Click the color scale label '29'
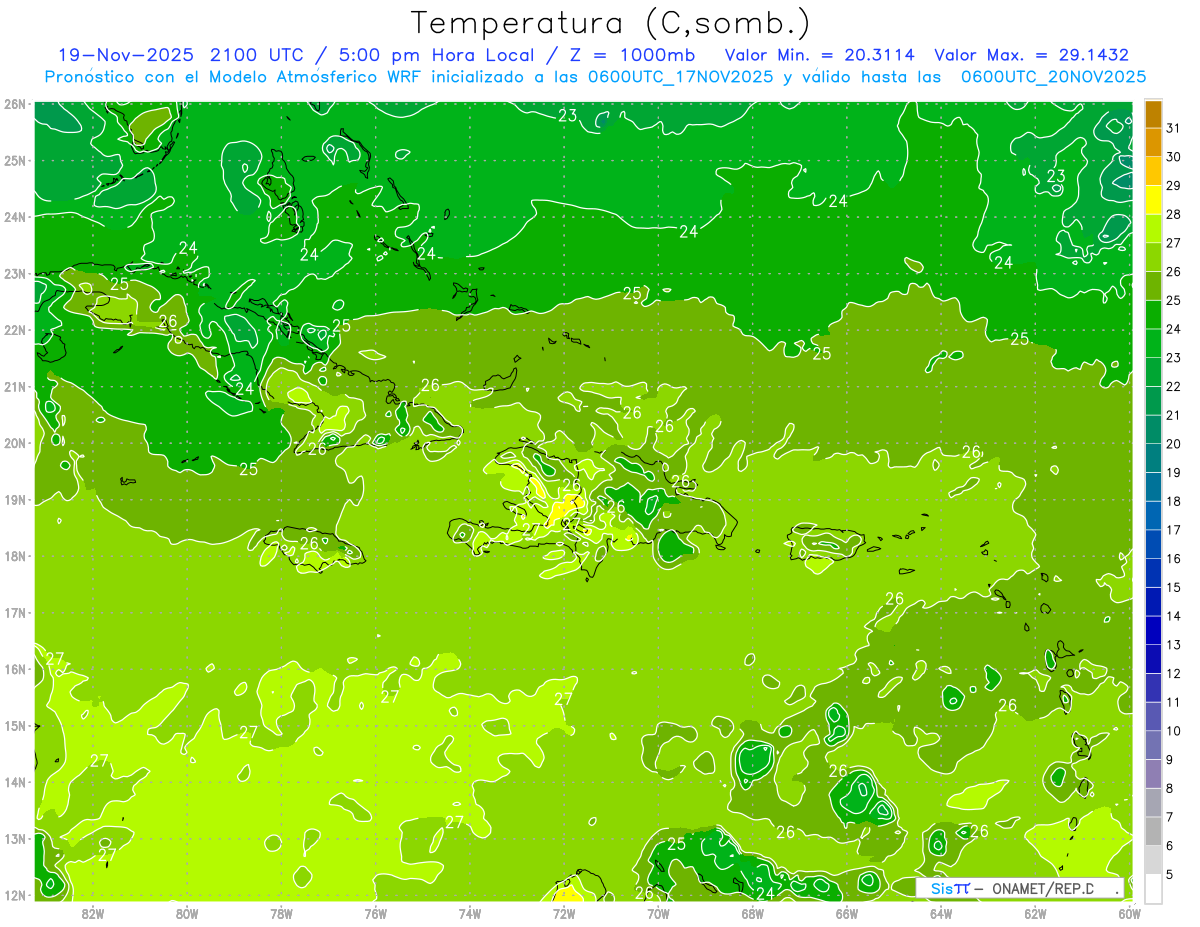Image resolution: width=1200 pixels, height=927 pixels. click(x=1173, y=186)
